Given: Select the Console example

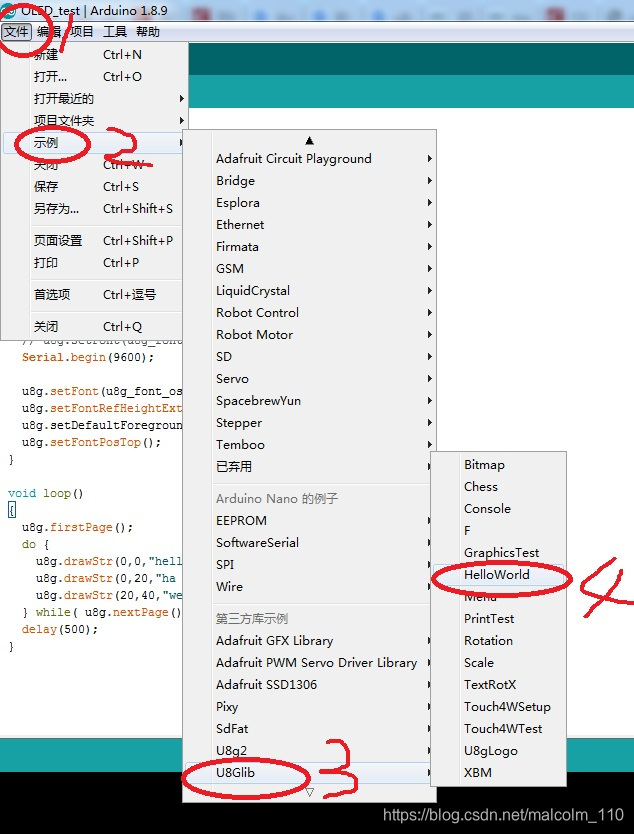Looking at the screenshot, I should [x=498, y=508].
